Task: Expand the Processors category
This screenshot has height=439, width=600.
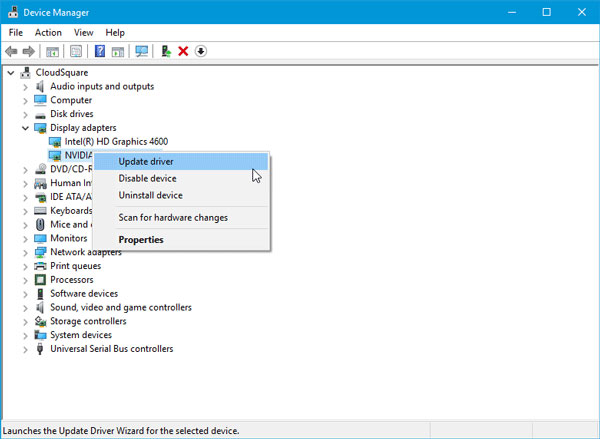Action: [25, 281]
